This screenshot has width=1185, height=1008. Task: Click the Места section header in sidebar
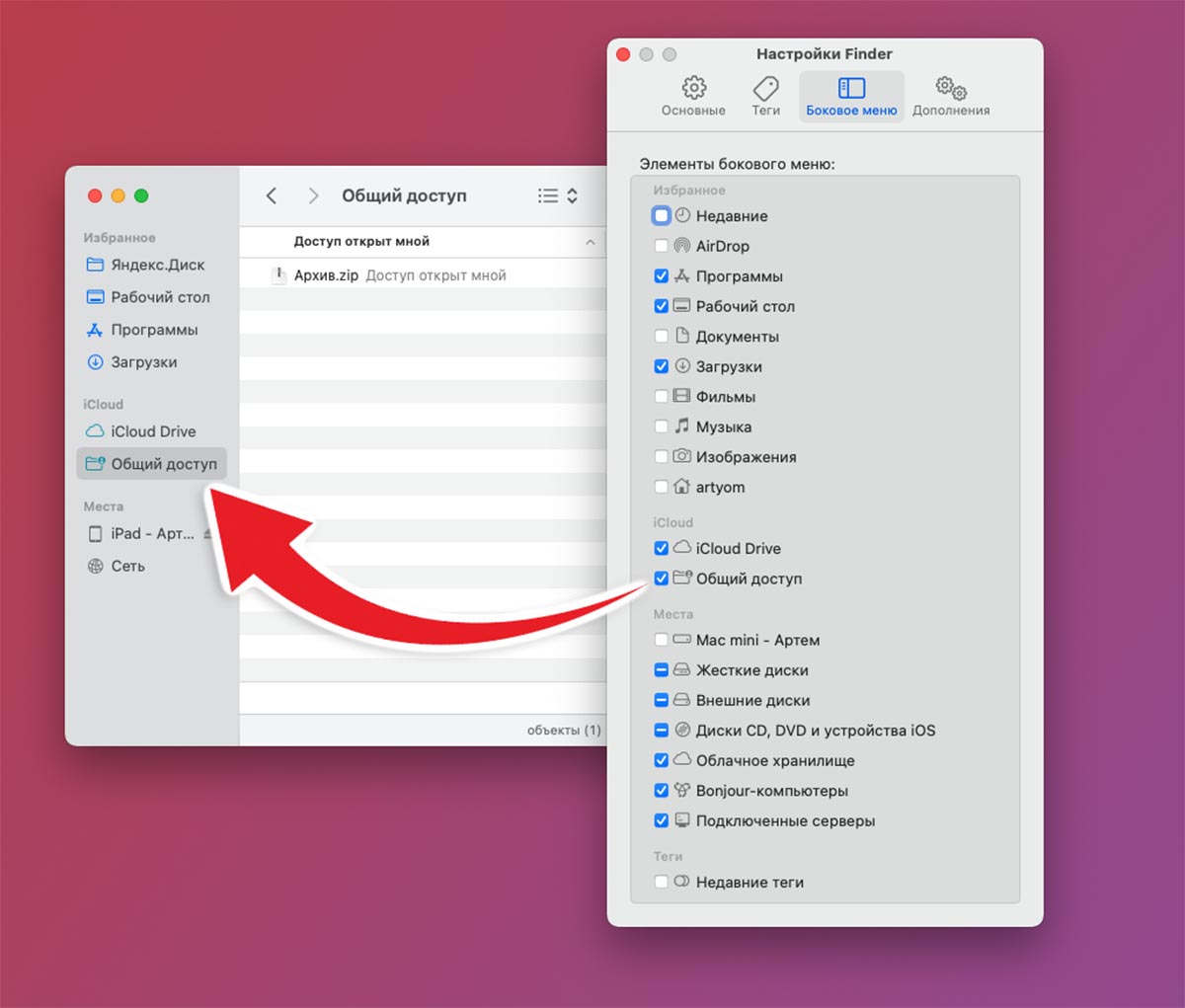coord(104,506)
